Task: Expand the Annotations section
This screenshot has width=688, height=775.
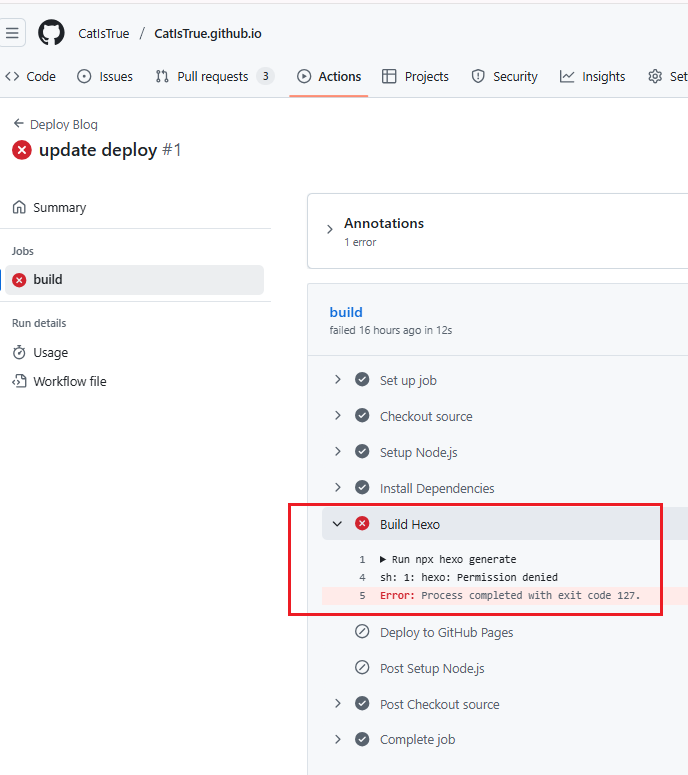Action: pyautogui.click(x=330, y=231)
